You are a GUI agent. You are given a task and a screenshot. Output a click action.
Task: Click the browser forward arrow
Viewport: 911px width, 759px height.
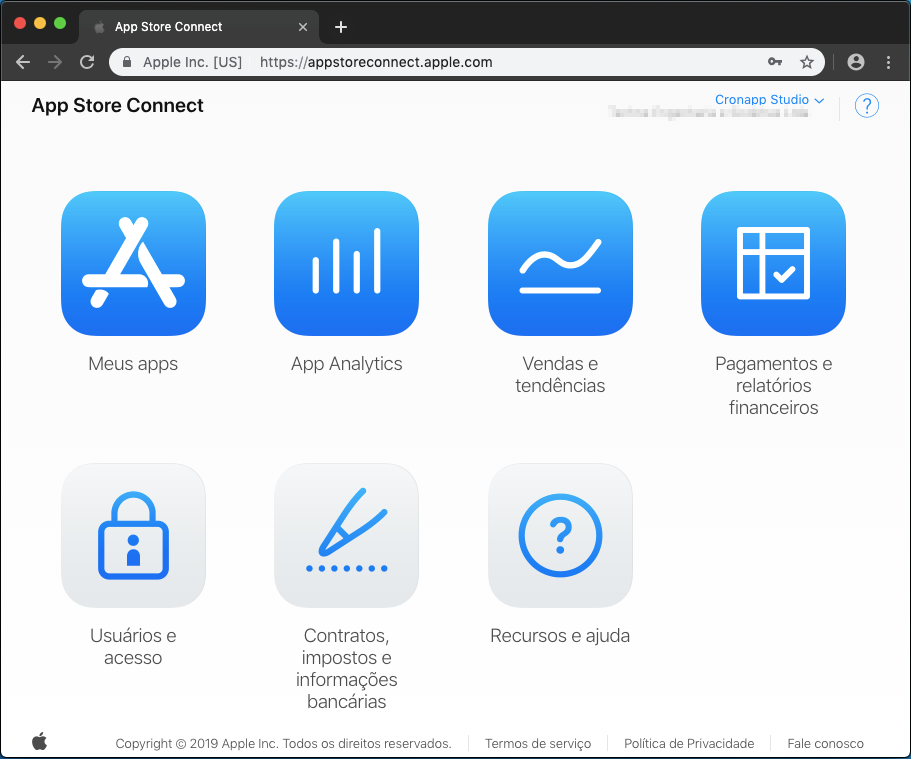(x=55, y=62)
